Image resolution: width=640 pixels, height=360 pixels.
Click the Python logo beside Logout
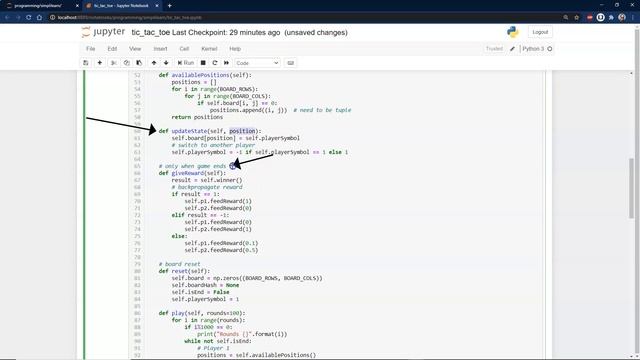513,32
